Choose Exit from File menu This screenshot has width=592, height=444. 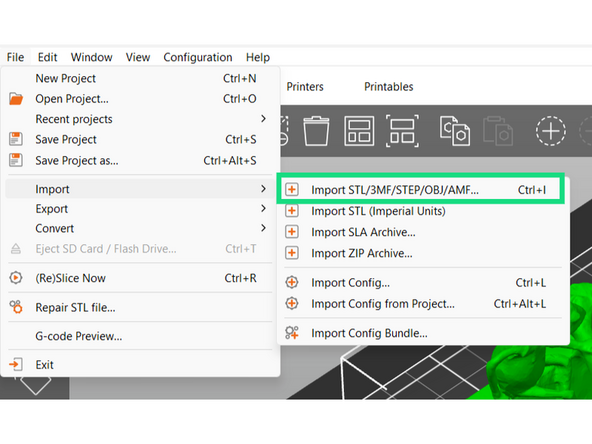coord(140,365)
